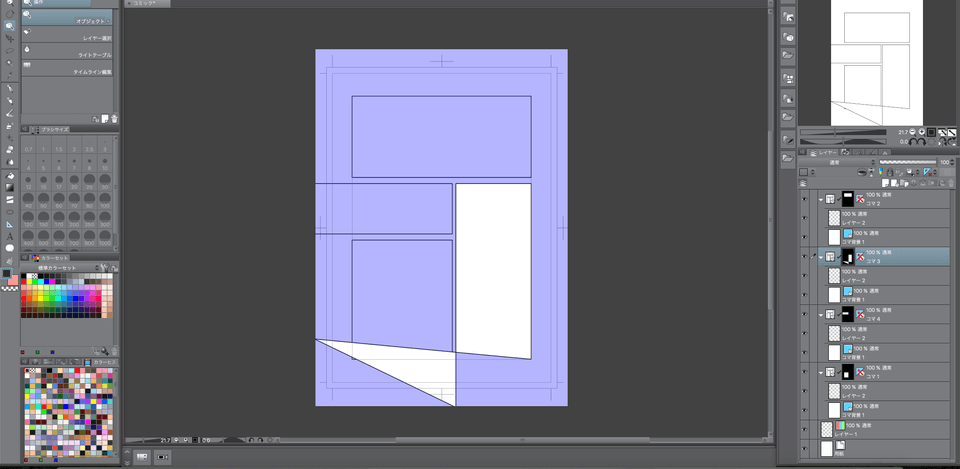This screenshot has width=960, height=469.
Task: Click zoom in icon in Navigator panel
Action: coord(921,132)
